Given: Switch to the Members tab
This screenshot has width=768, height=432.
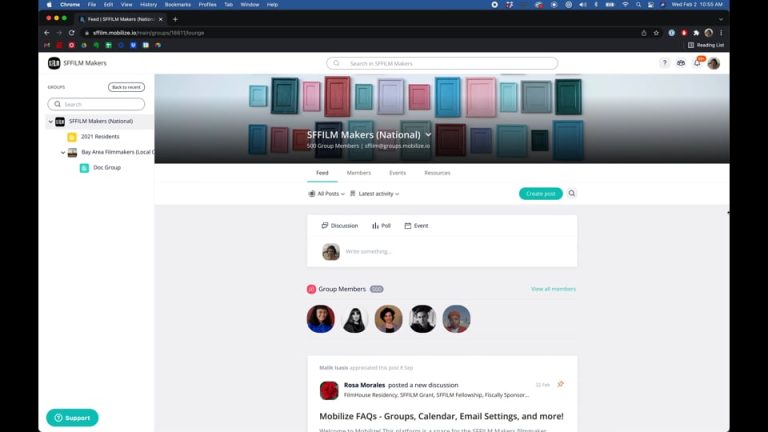Looking at the screenshot, I should pos(359,173).
